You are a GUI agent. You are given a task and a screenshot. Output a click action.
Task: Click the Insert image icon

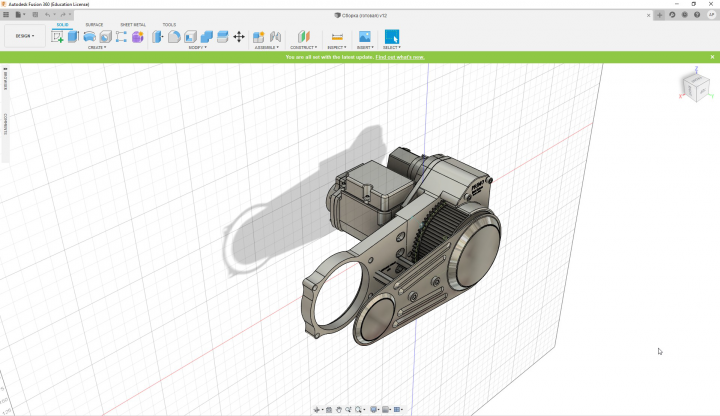pos(365,37)
